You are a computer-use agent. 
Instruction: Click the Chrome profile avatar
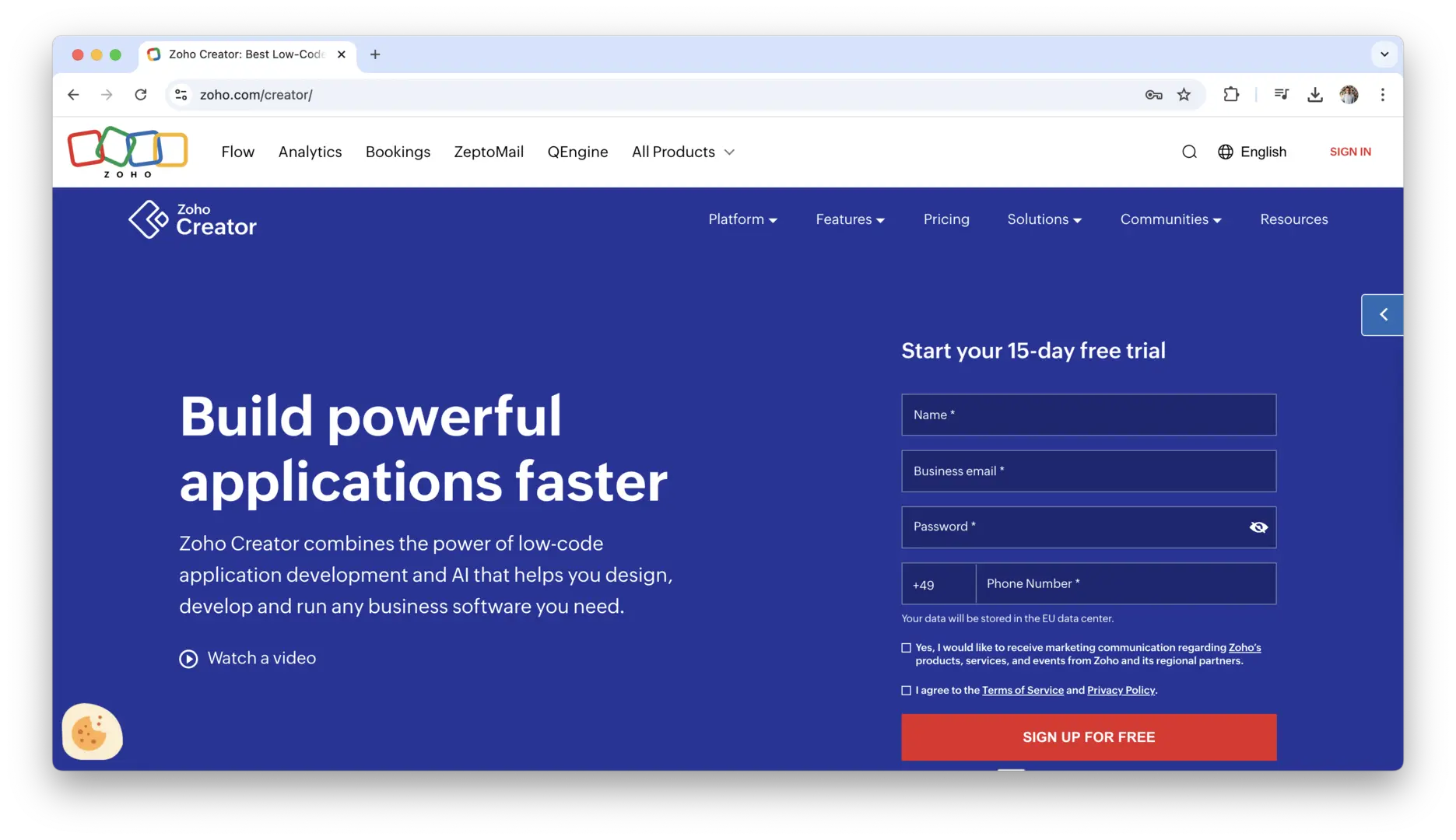[x=1349, y=95]
